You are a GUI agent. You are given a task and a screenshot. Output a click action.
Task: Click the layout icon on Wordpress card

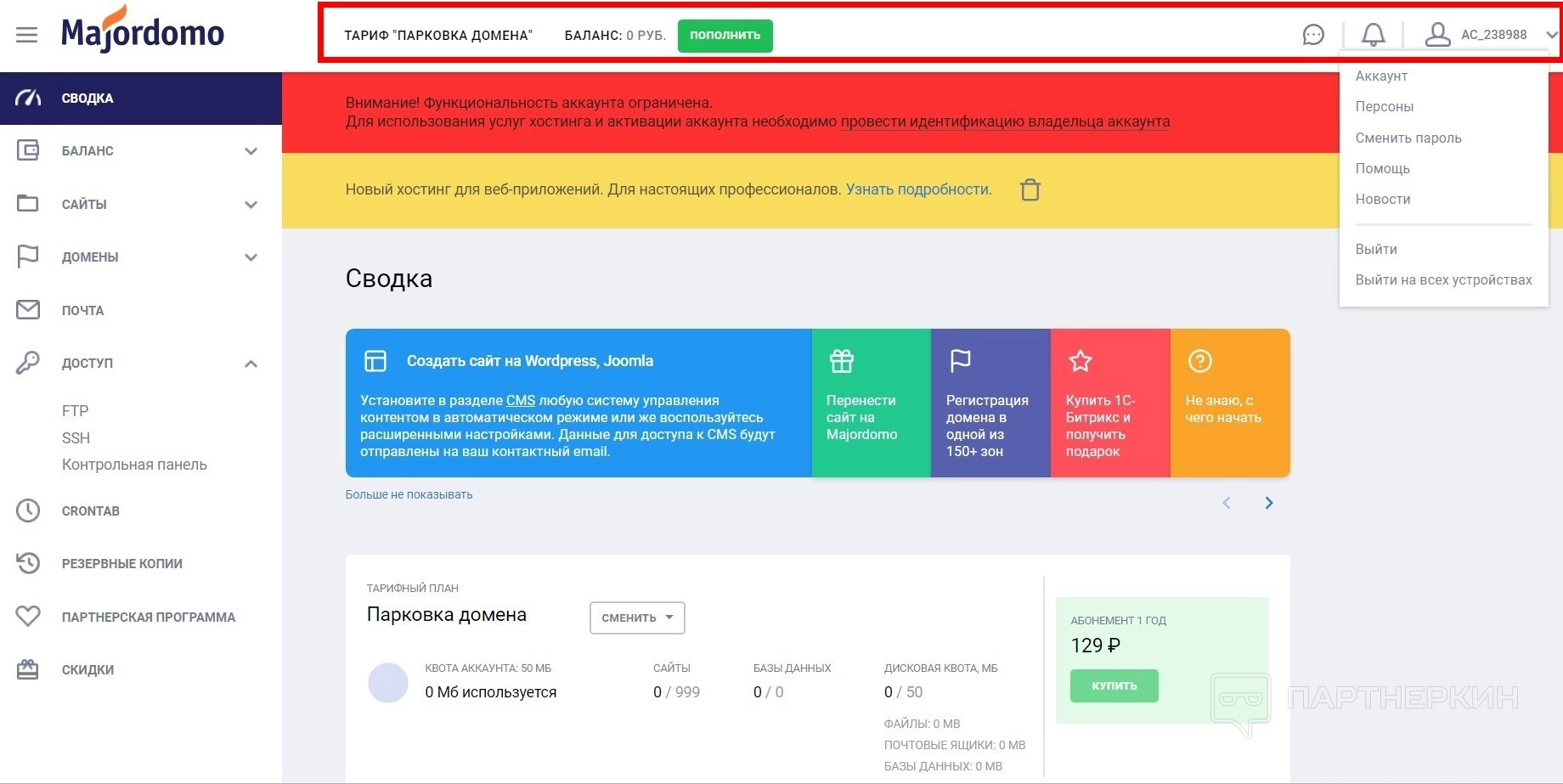[375, 361]
